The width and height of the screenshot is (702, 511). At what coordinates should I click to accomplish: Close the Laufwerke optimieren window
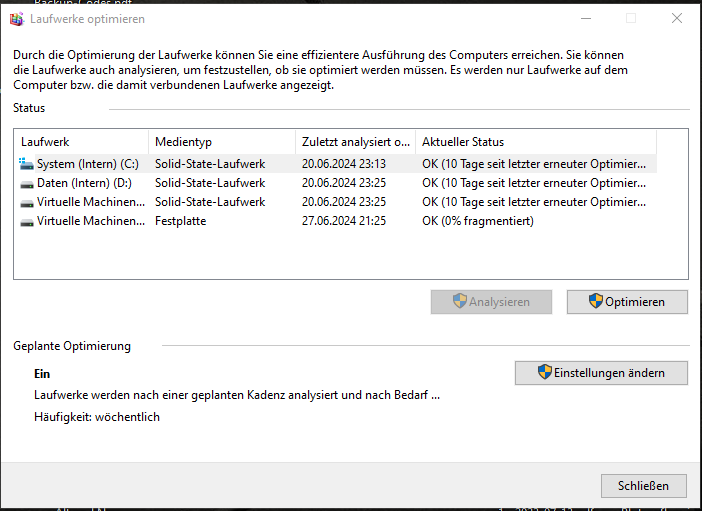pyautogui.click(x=677, y=18)
